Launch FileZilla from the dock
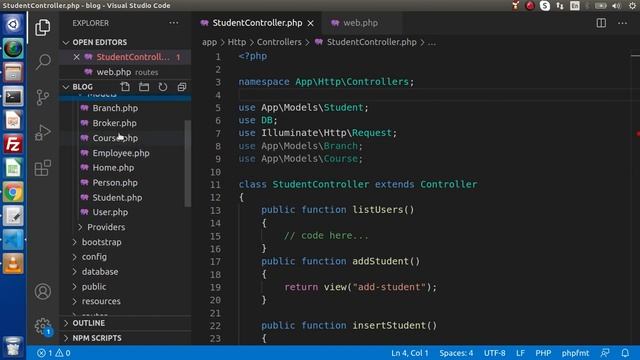Viewport: 640px width, 360px height. 13,144
